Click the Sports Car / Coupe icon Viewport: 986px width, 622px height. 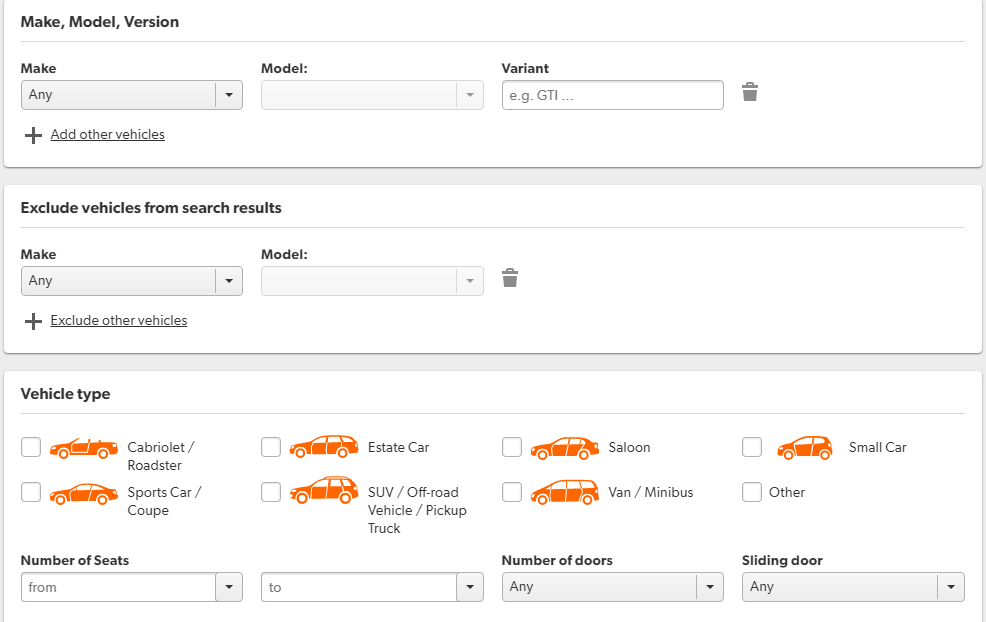point(84,493)
